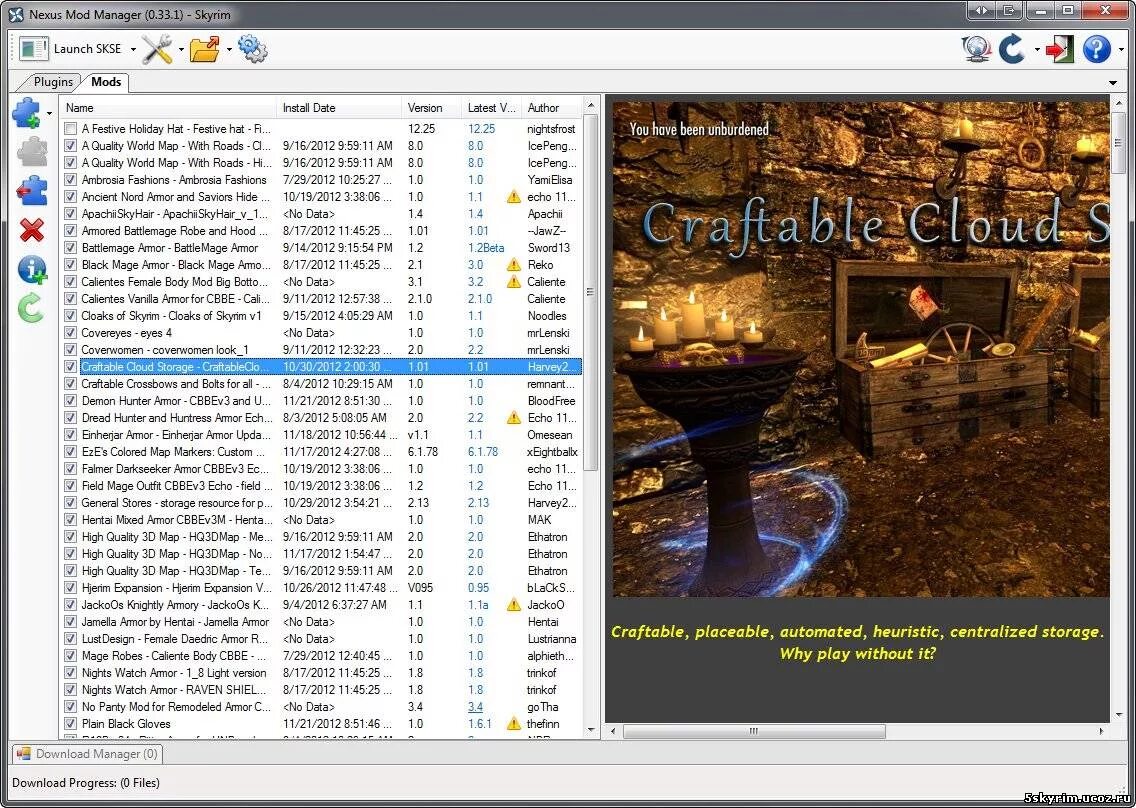1136x808 pixels.
Task: Click the double-arrow button in the title bar
Action: [x=982, y=11]
